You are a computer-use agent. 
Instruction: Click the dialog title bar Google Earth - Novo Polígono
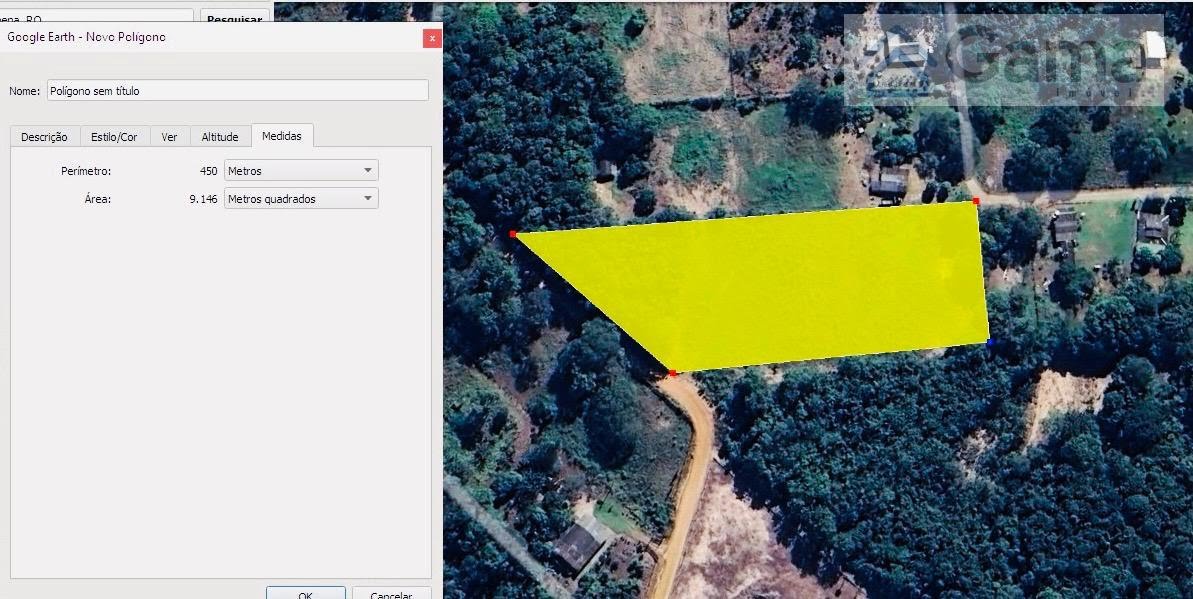pyautogui.click(x=212, y=37)
